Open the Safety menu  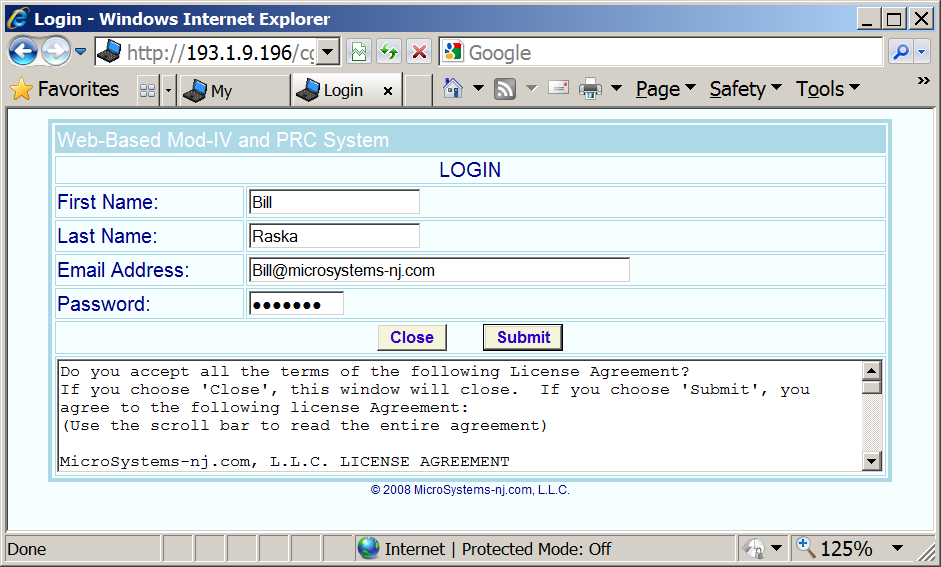point(745,89)
